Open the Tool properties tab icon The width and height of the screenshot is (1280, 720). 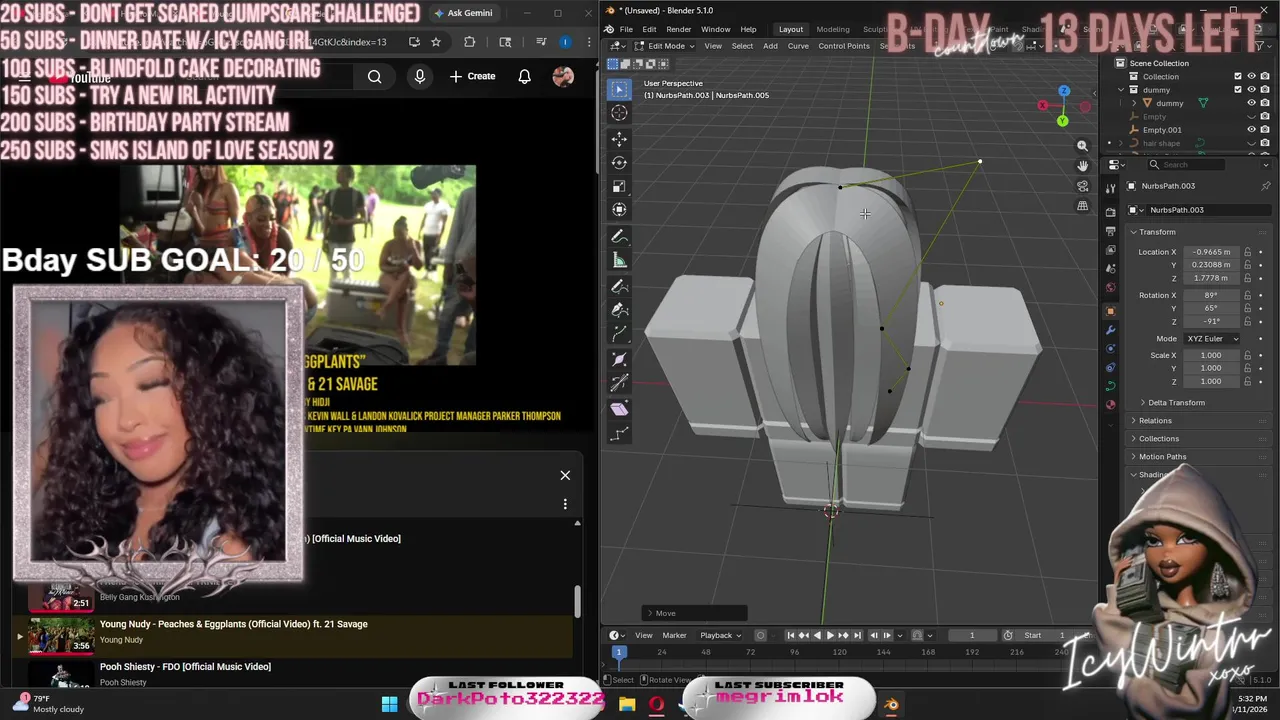coord(1110,188)
